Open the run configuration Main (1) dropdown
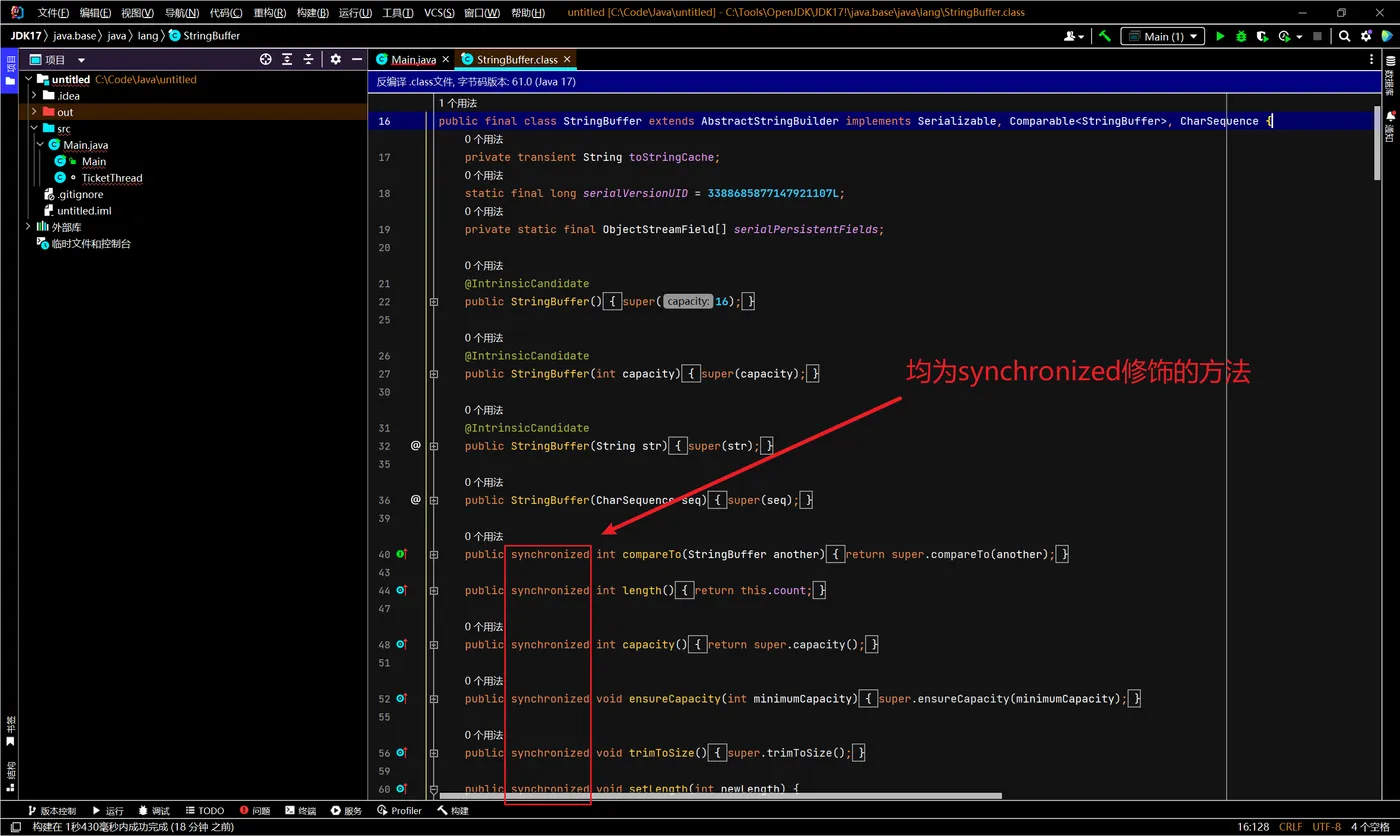This screenshot has height=836, width=1400. [1162, 36]
